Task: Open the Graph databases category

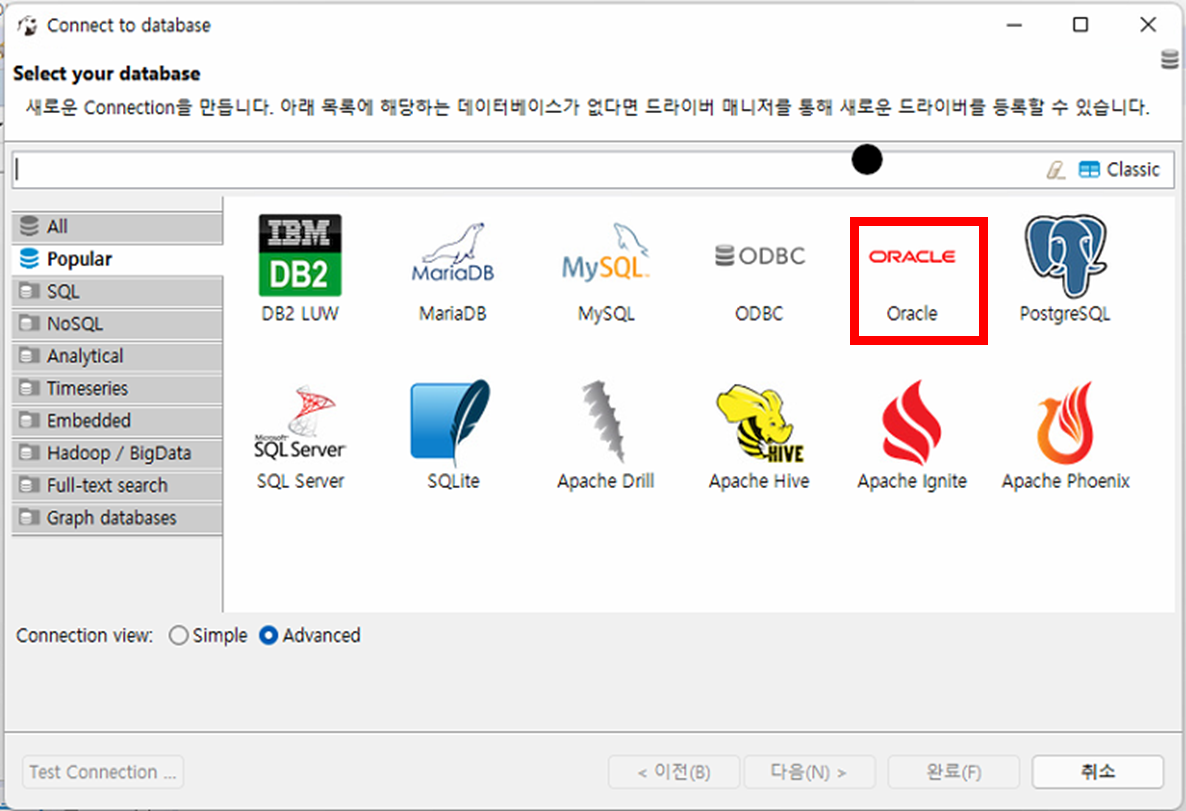Action: coord(117,517)
